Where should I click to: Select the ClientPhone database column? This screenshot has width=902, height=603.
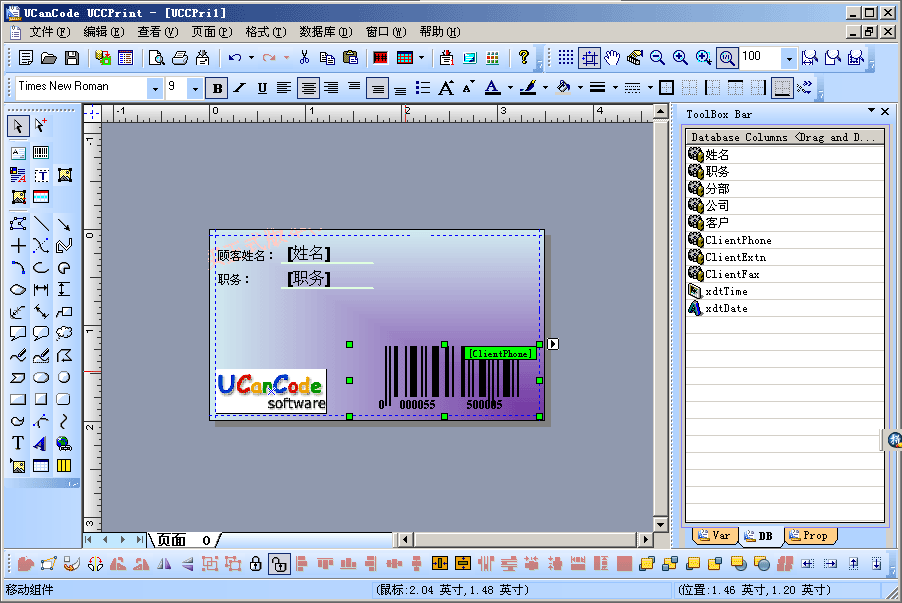(x=738, y=240)
